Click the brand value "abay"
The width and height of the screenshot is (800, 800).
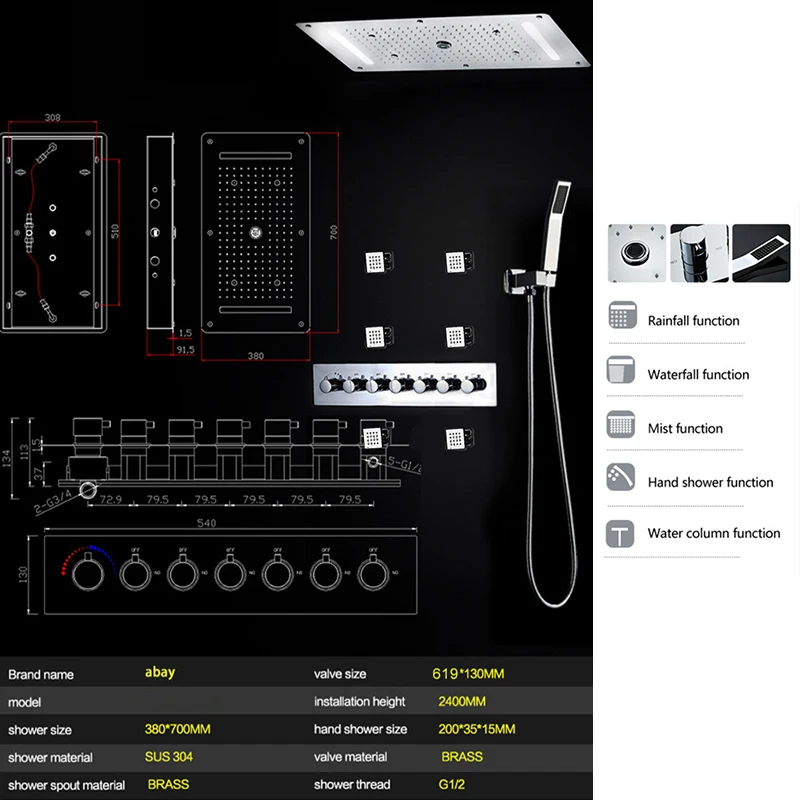[x=160, y=672]
